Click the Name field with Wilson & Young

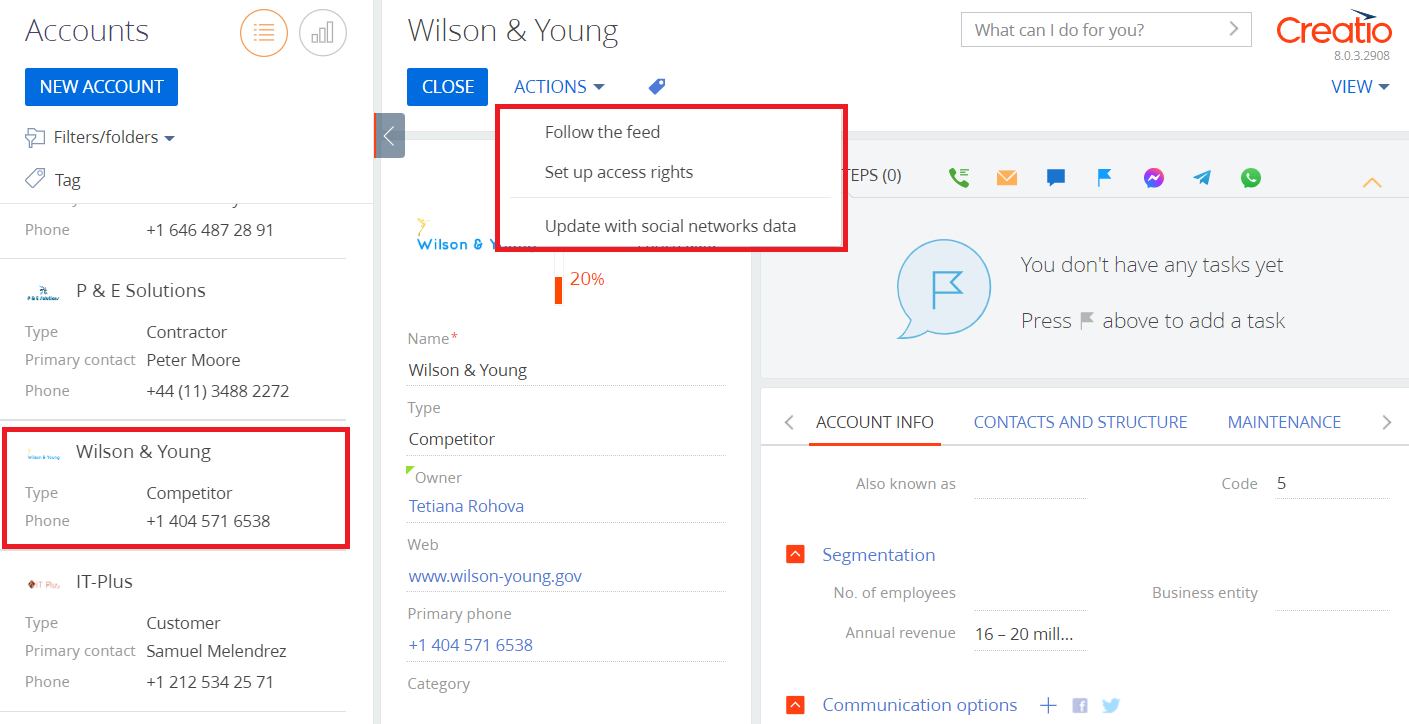[x=566, y=370]
